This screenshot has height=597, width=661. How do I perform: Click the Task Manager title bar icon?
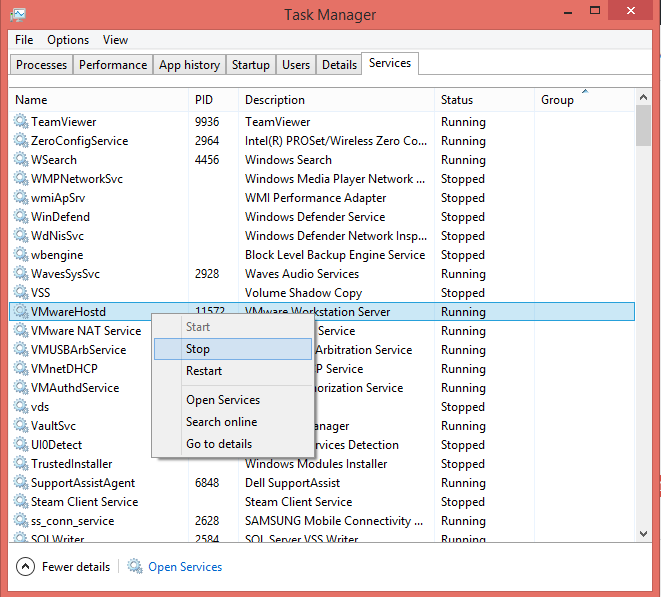coord(18,15)
